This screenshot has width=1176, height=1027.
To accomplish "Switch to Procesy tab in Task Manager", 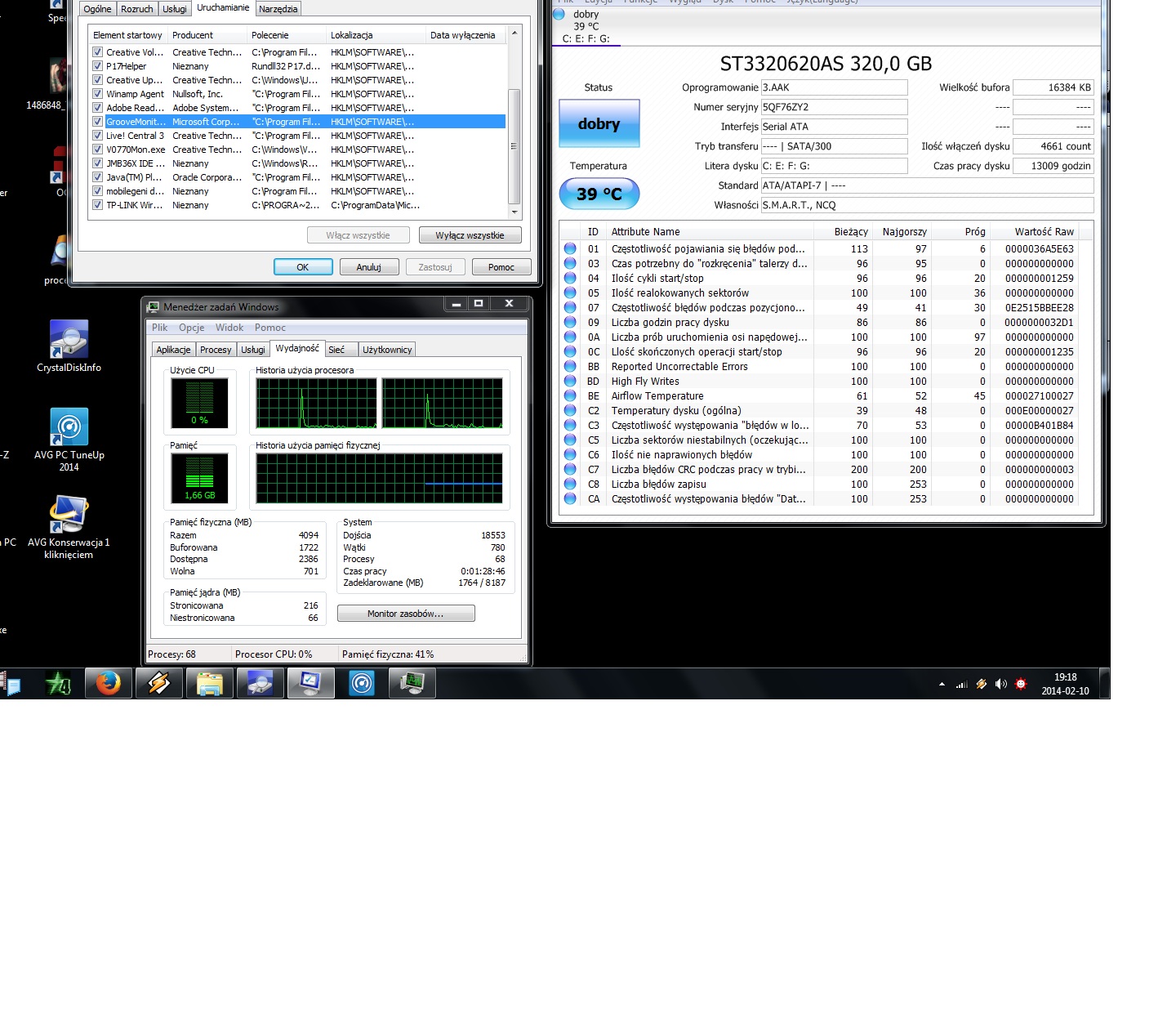I will pos(216,350).
